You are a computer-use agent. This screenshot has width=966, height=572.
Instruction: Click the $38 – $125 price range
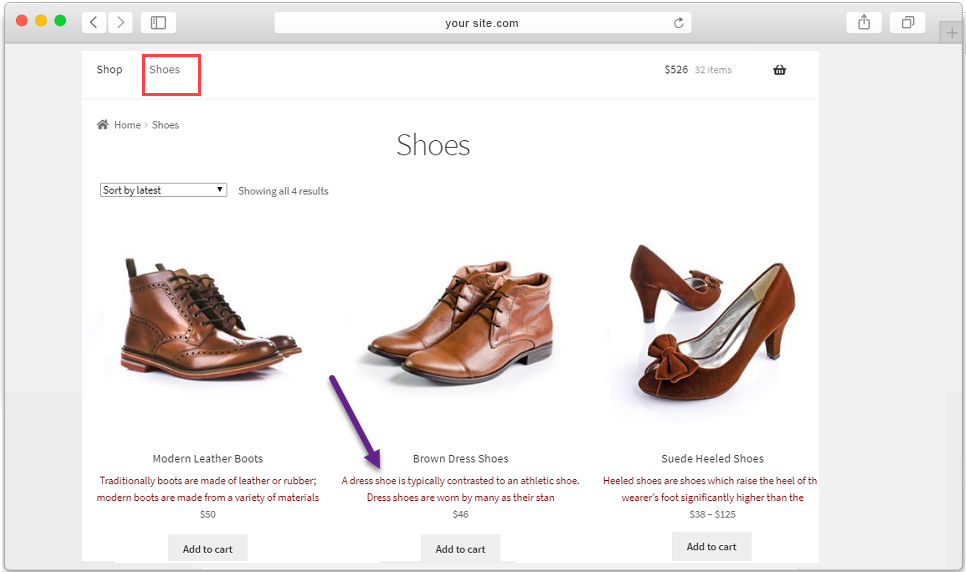[x=712, y=514]
